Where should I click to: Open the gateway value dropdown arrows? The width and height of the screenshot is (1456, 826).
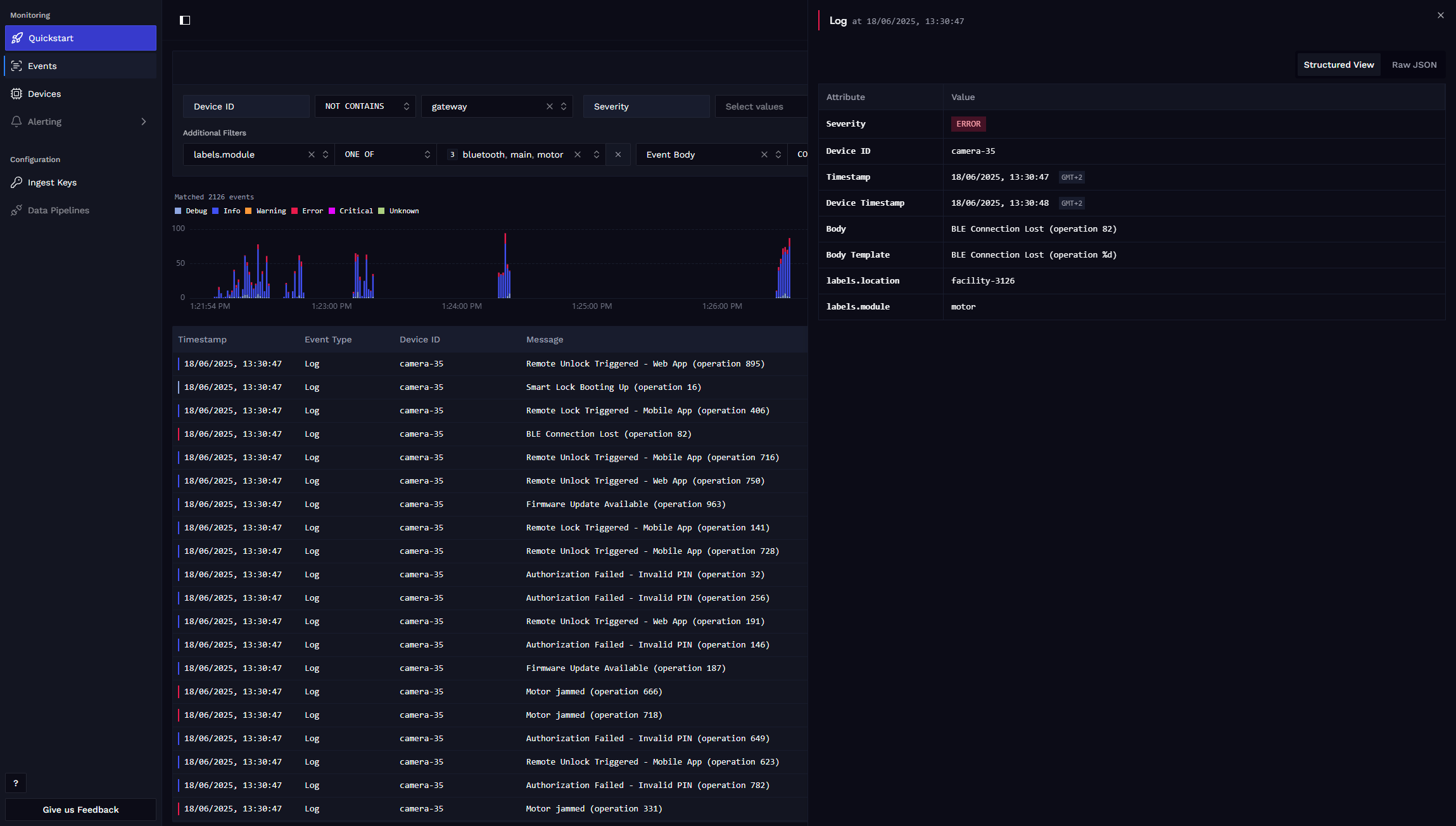click(564, 106)
